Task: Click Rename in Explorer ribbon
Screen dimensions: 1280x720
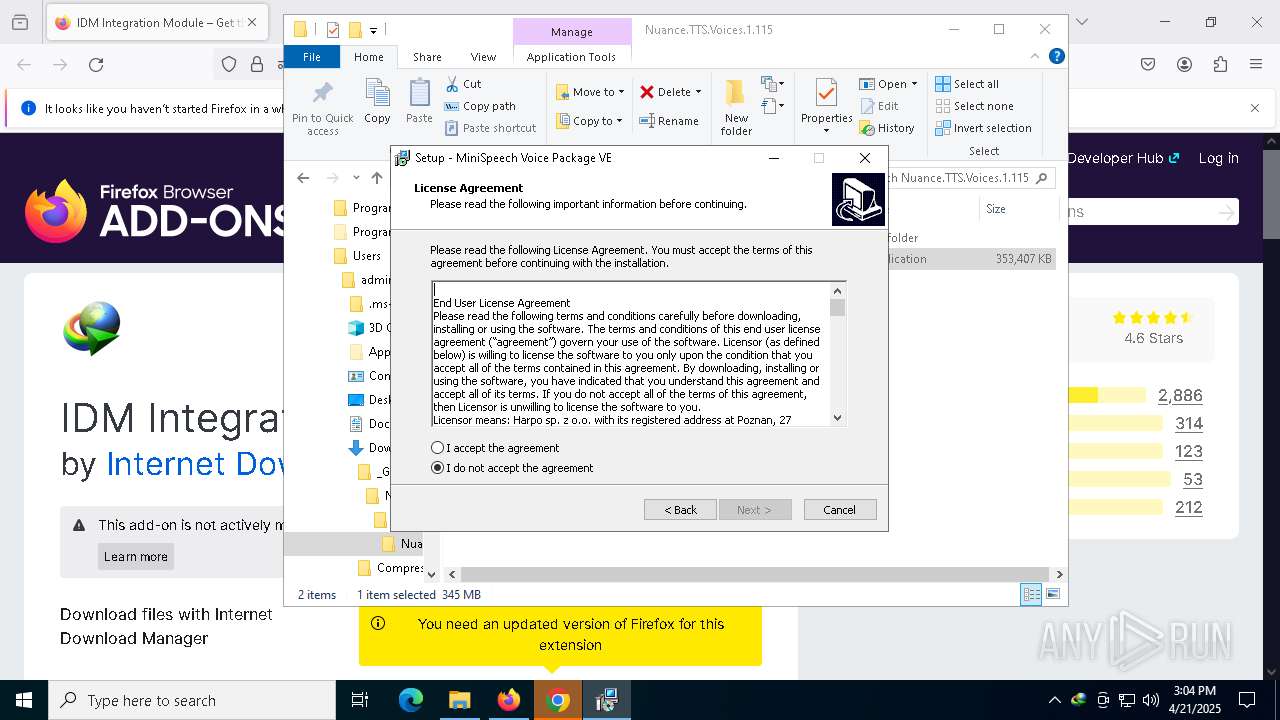Action: coord(670,121)
